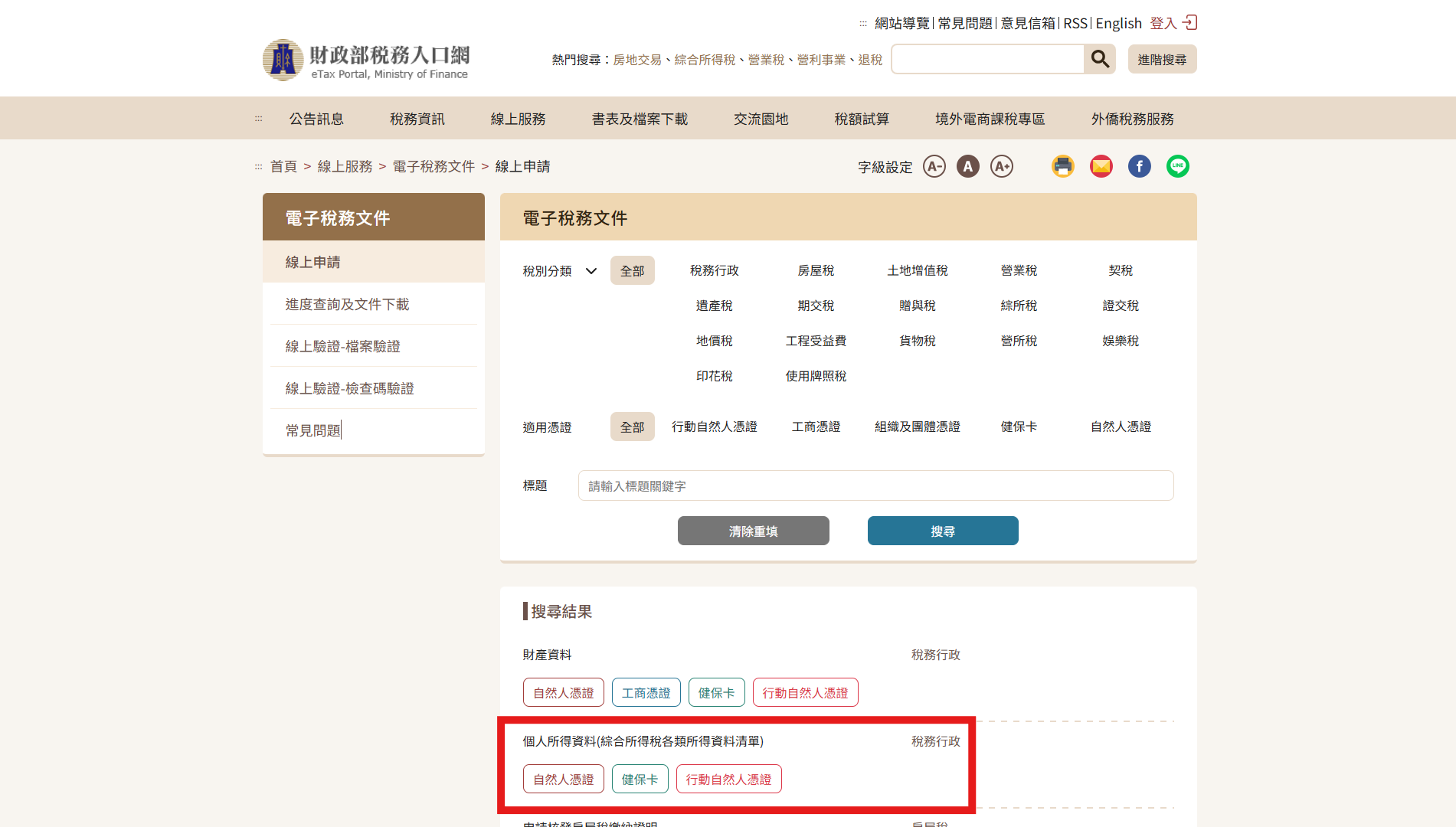Reset font size with dark A icon

(967, 166)
